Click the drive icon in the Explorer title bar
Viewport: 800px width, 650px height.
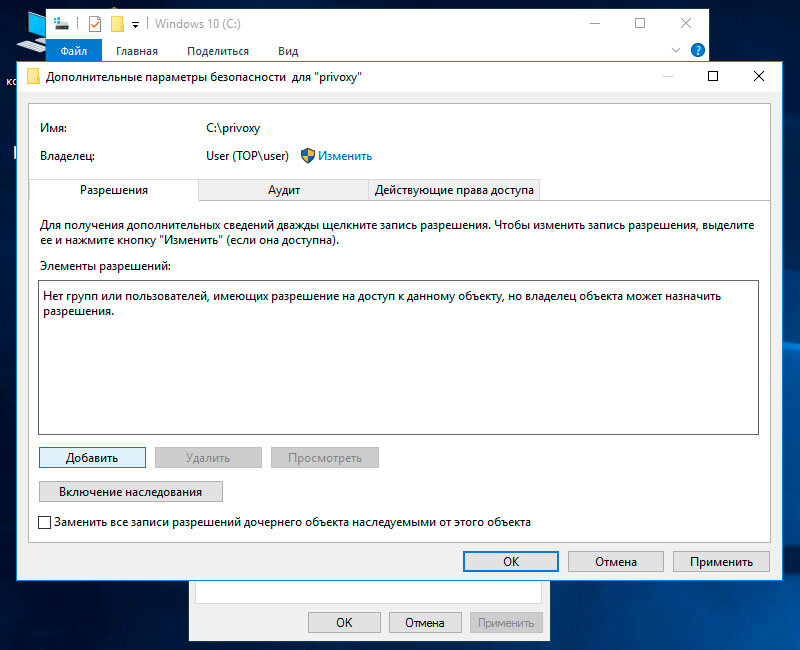(x=61, y=23)
